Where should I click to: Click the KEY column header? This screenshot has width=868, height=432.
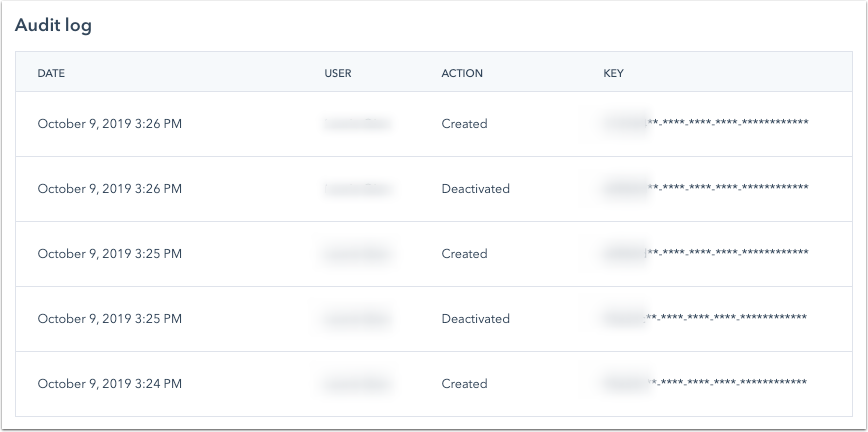pos(614,73)
